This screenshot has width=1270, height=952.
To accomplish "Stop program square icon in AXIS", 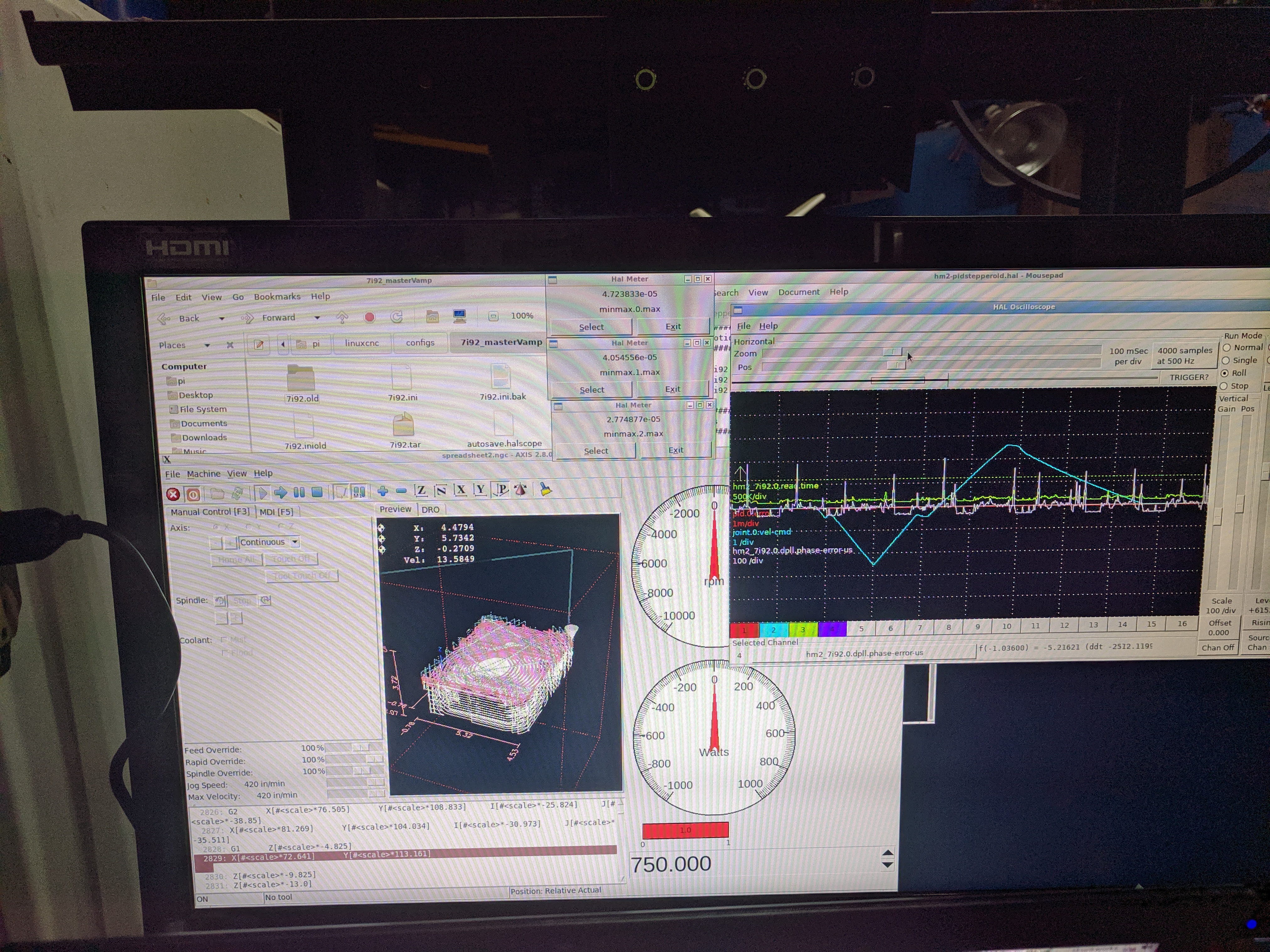I will click(316, 492).
